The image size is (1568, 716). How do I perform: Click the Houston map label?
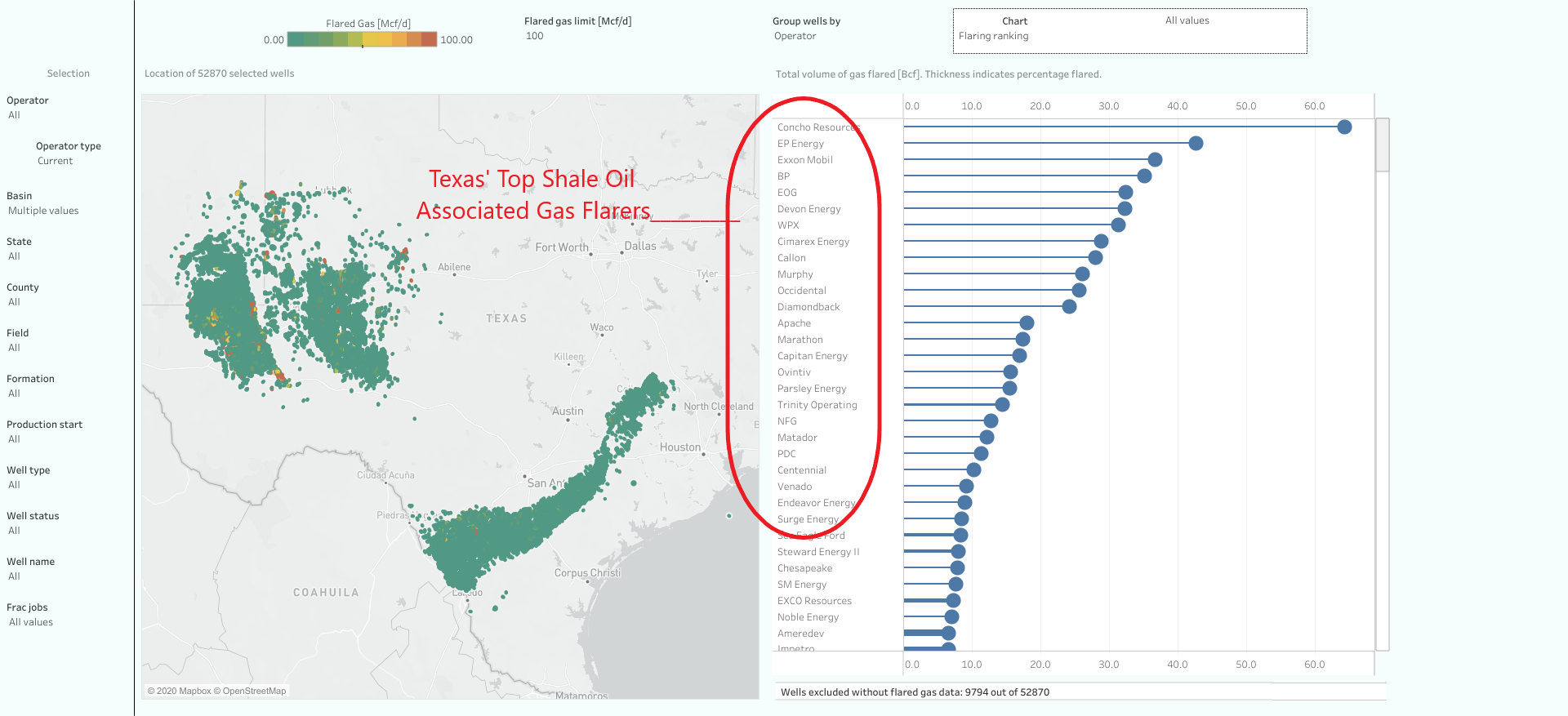(680, 447)
